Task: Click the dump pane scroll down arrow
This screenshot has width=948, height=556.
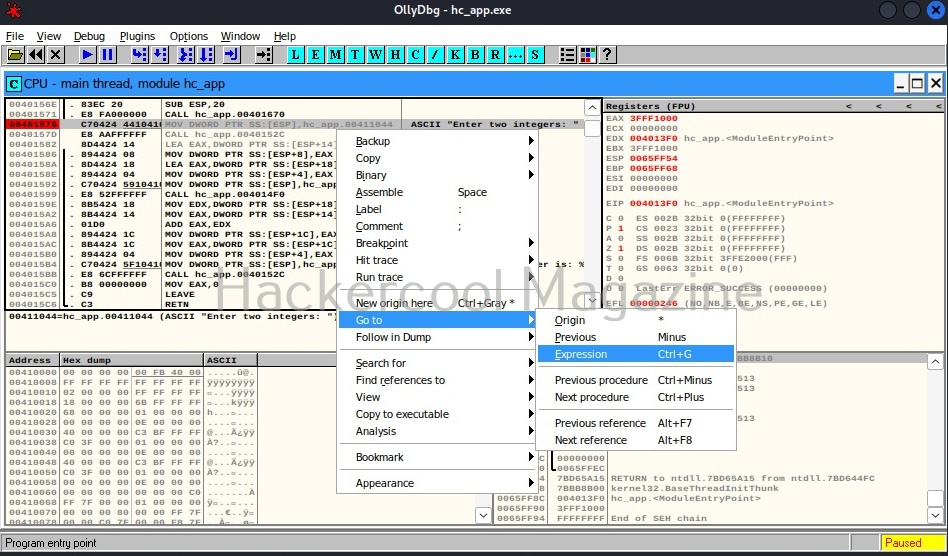Action: pyautogui.click(x=483, y=516)
